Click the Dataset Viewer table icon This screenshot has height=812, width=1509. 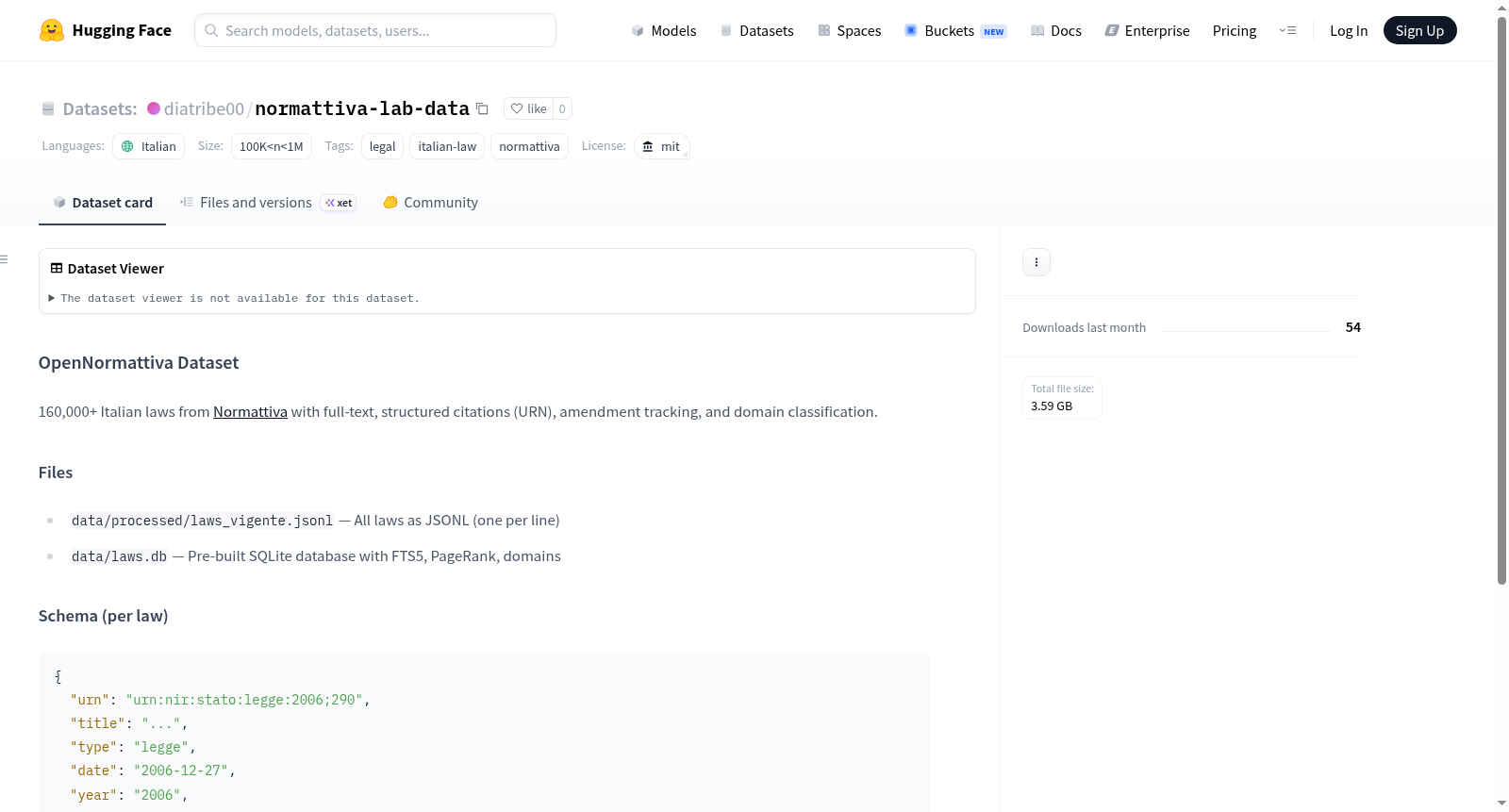pos(57,269)
